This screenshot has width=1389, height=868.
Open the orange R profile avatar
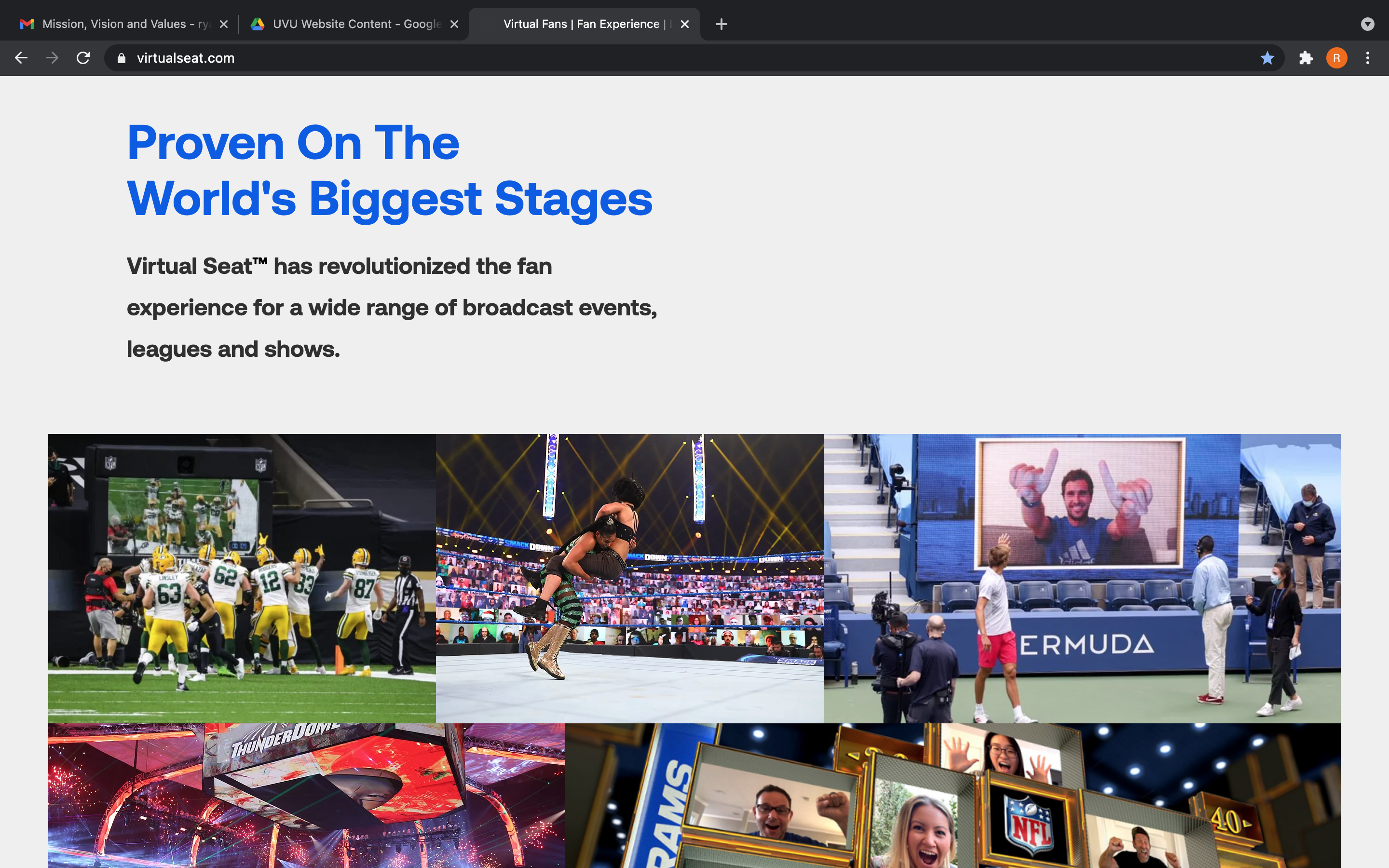pyautogui.click(x=1336, y=58)
